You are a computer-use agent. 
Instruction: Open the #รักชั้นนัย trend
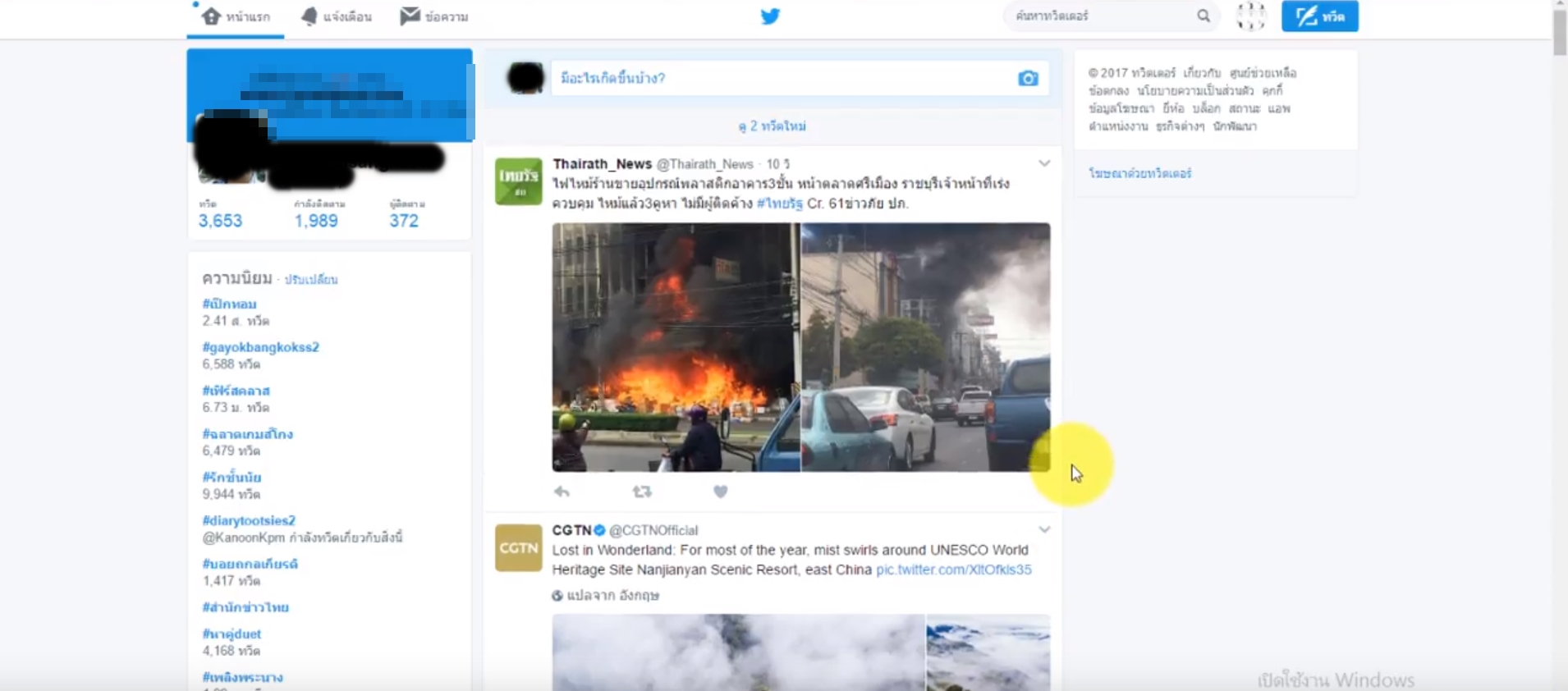pos(232,478)
